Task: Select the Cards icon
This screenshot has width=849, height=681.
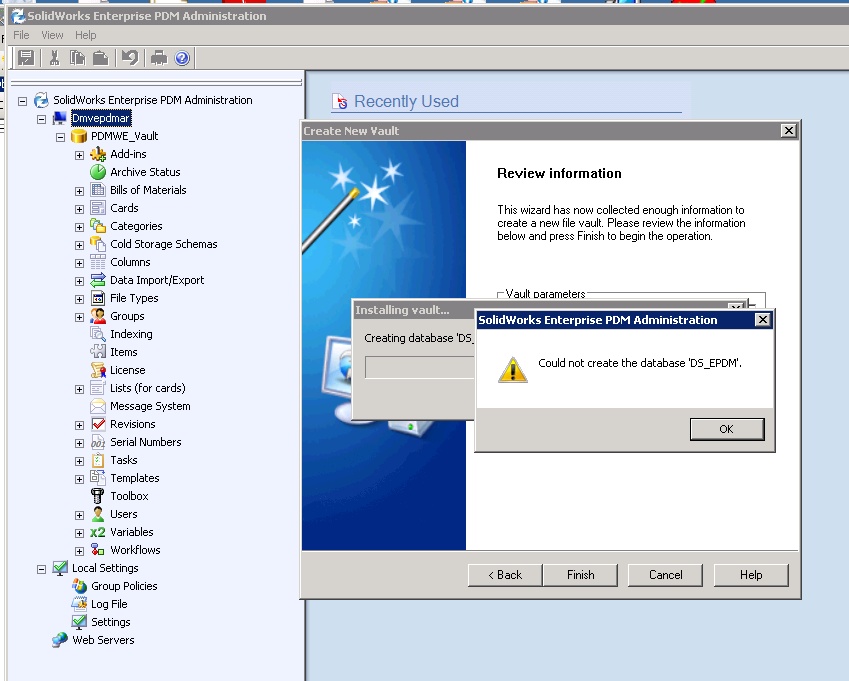Action: click(x=98, y=208)
